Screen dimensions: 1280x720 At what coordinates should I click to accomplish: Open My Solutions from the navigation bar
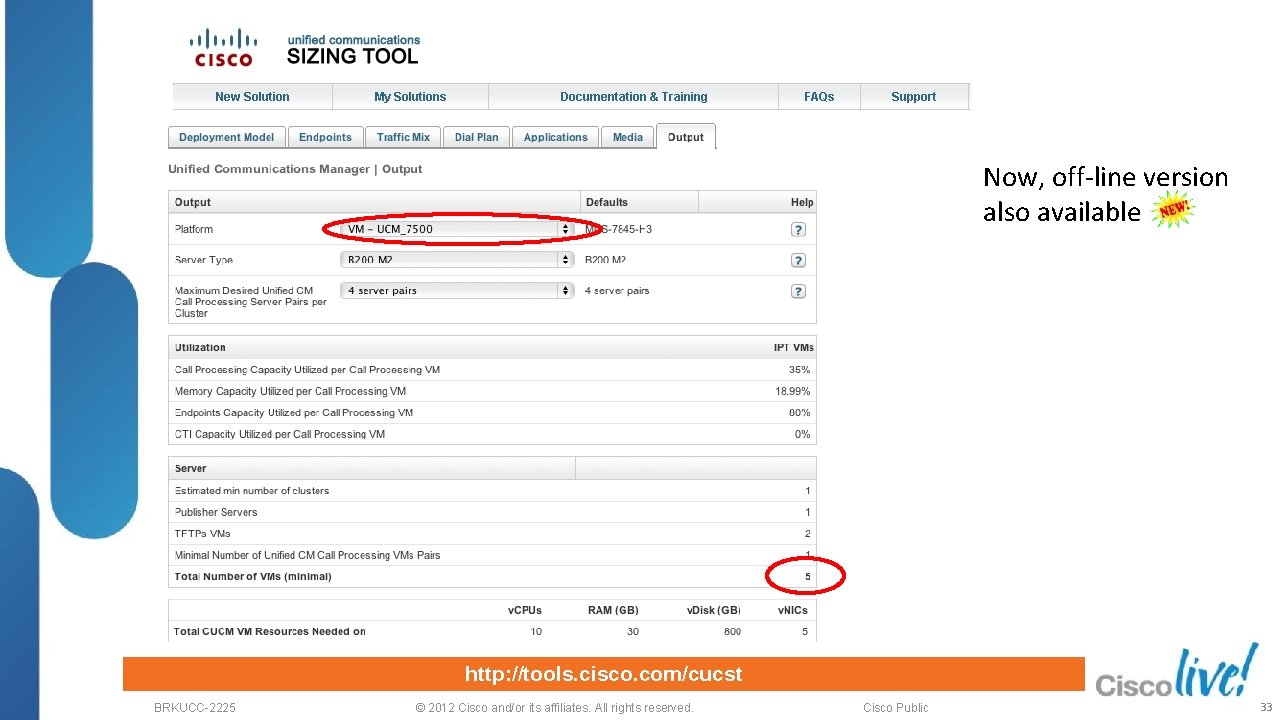(x=410, y=96)
